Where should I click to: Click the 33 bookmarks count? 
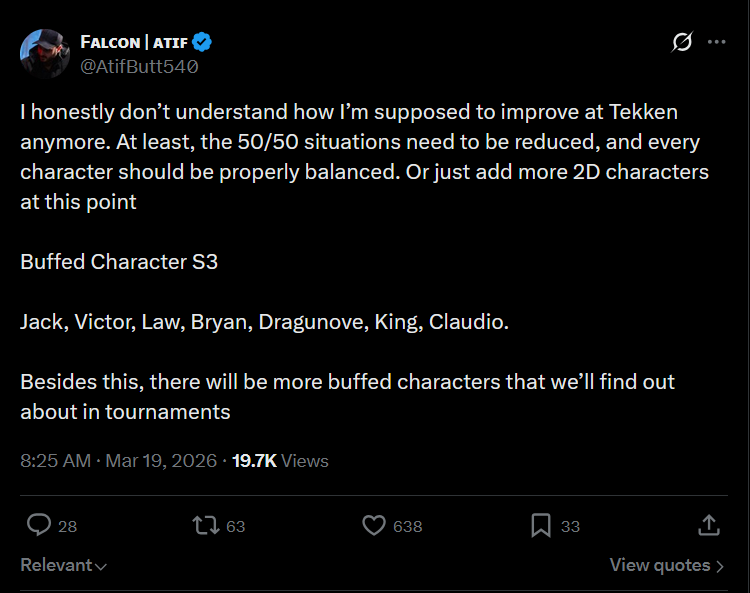click(570, 526)
